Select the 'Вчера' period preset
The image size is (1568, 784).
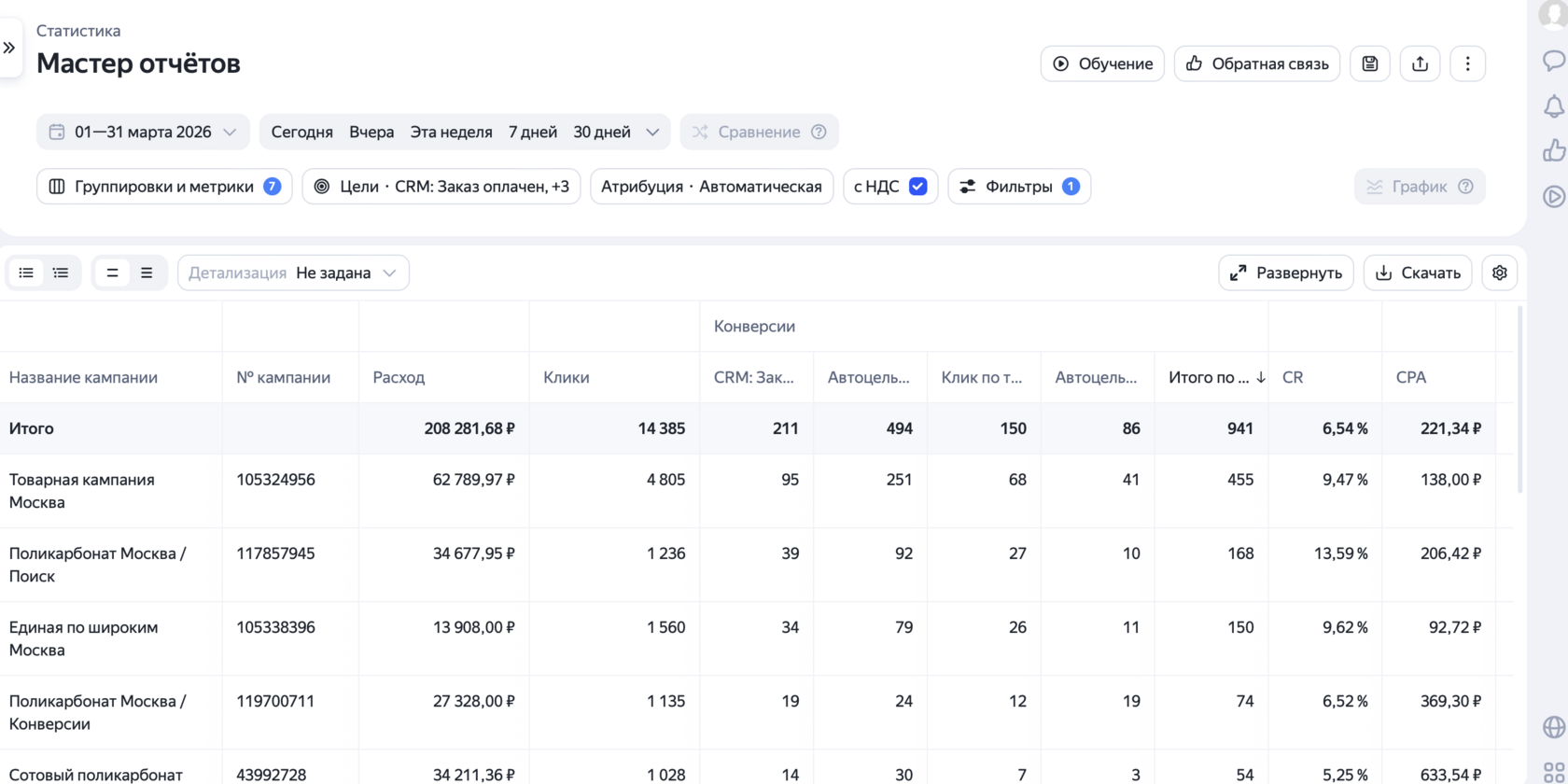pyautogui.click(x=371, y=132)
